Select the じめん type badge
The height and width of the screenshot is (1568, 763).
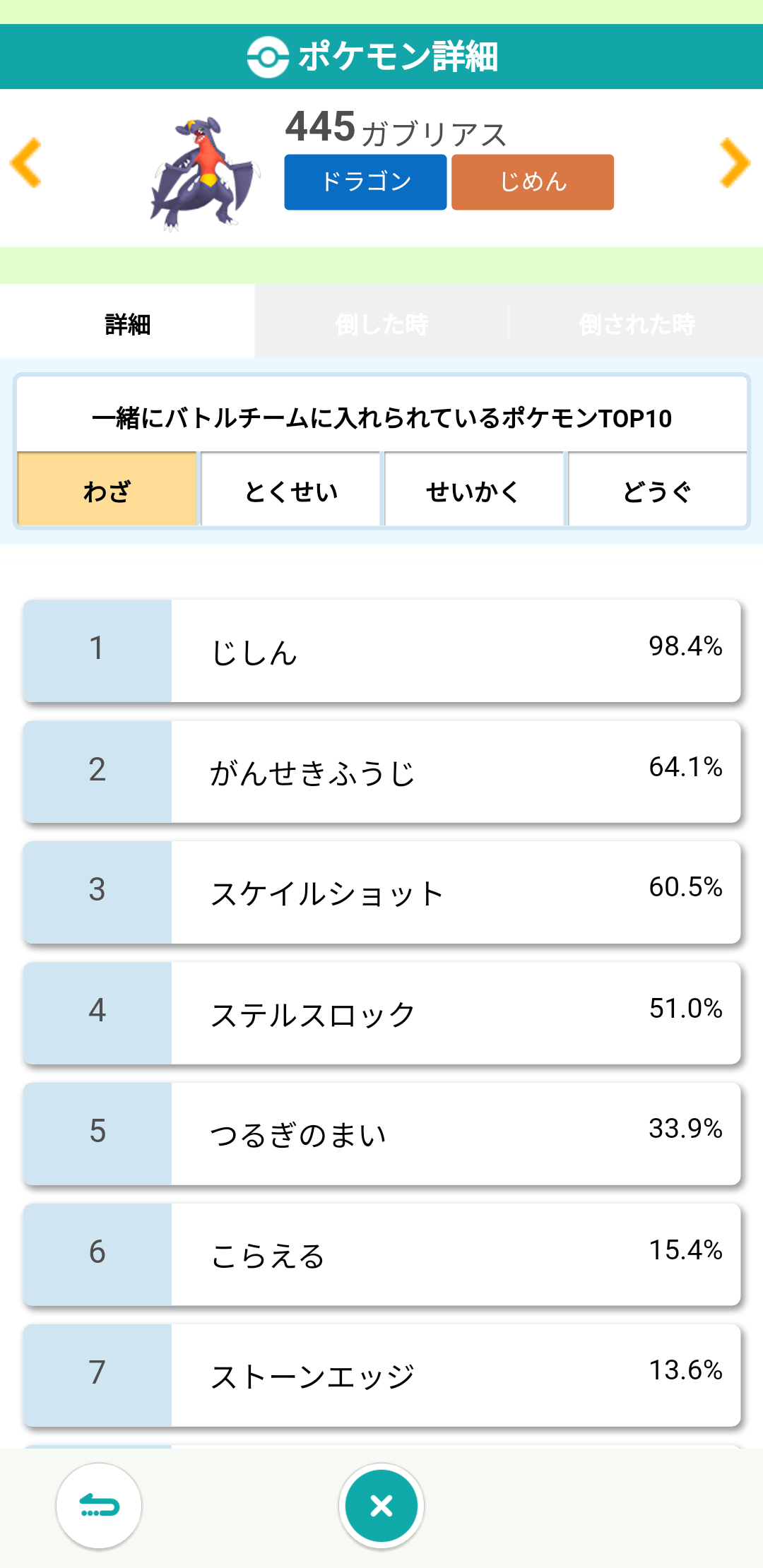(x=533, y=182)
